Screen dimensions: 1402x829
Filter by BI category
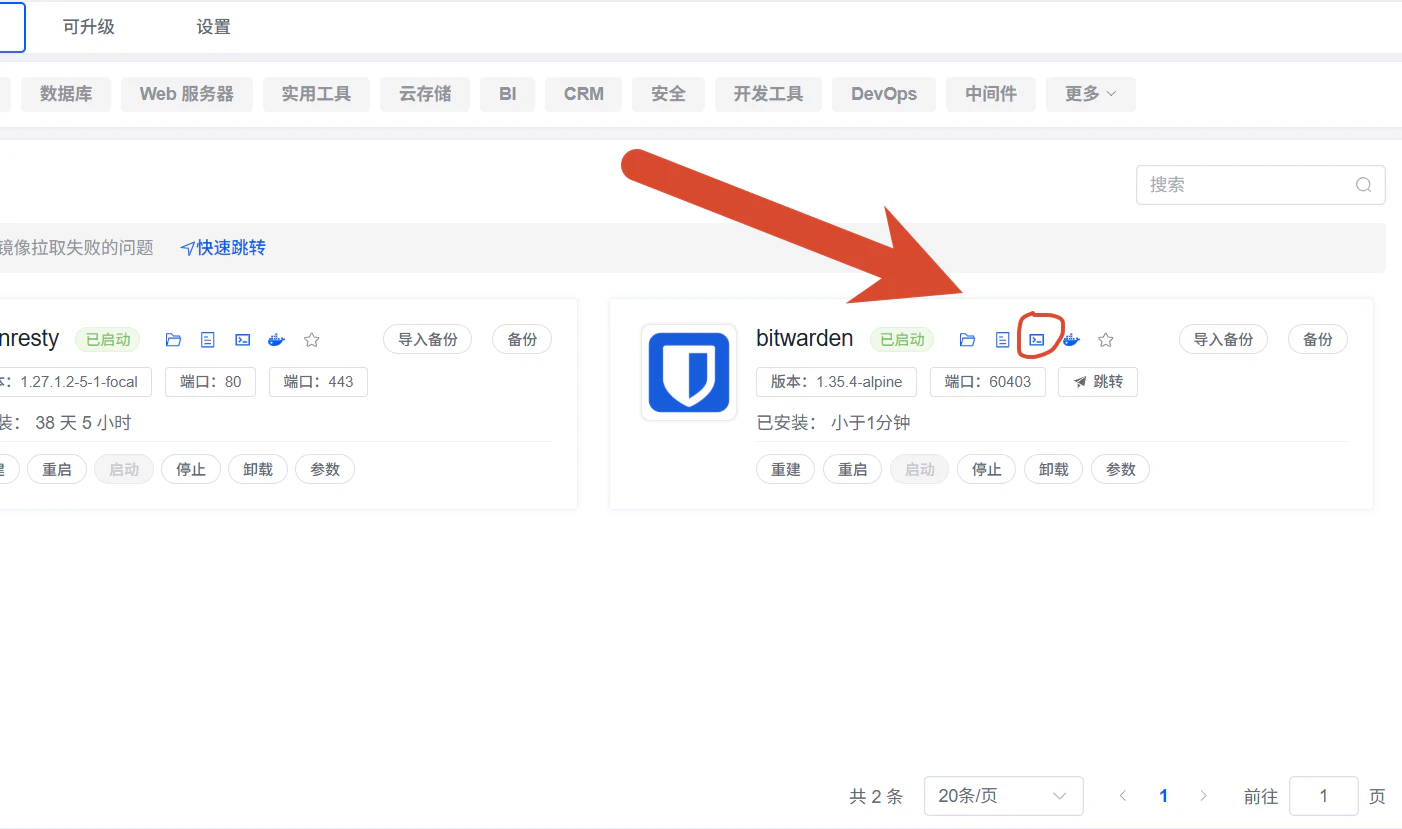[x=508, y=94]
